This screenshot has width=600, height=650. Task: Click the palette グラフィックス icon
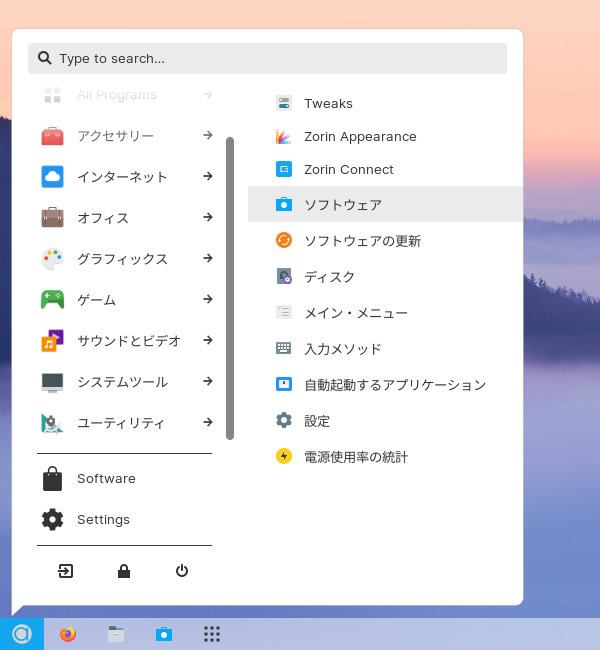[x=52, y=259]
